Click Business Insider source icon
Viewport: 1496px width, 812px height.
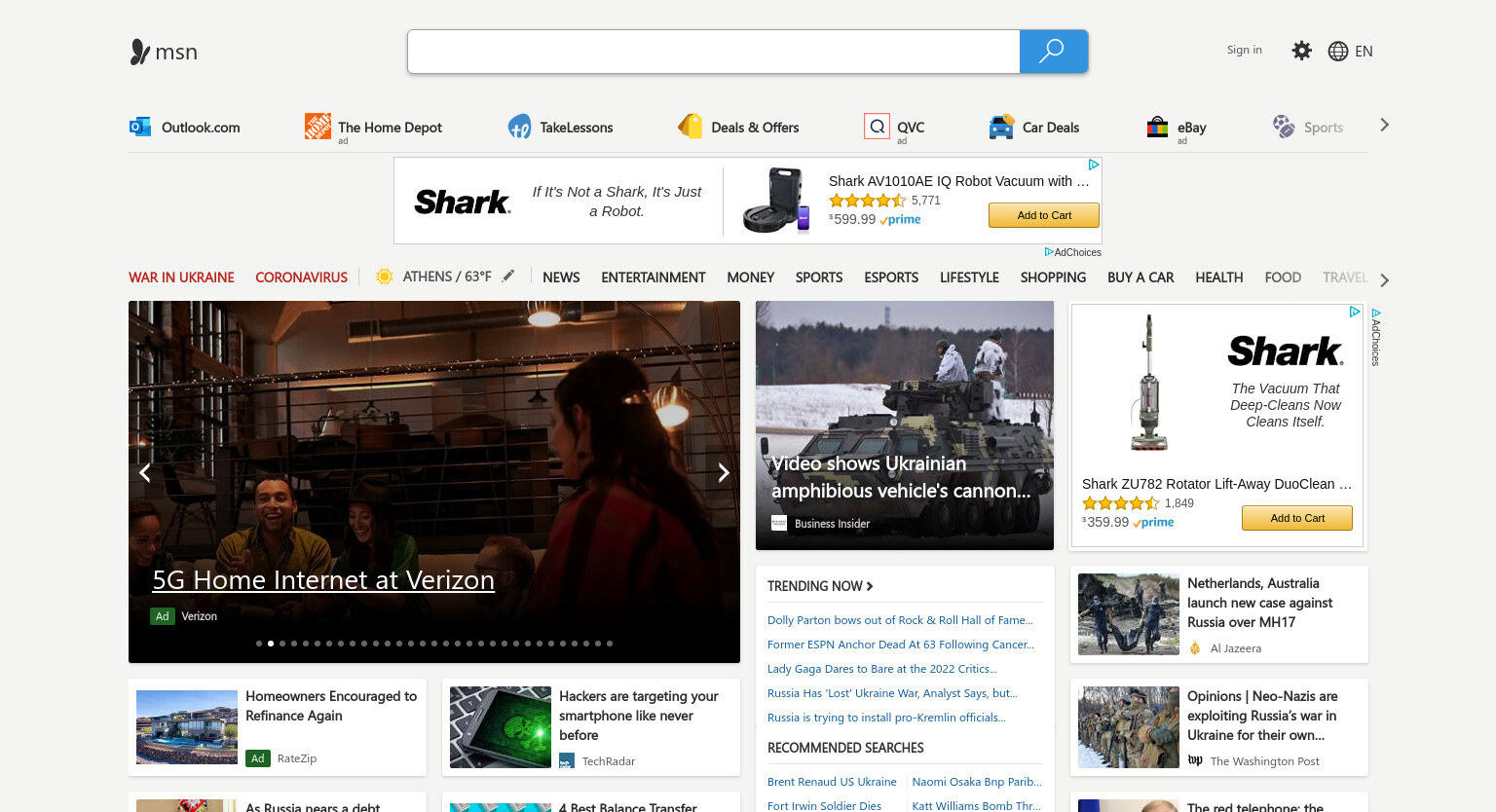[779, 524]
